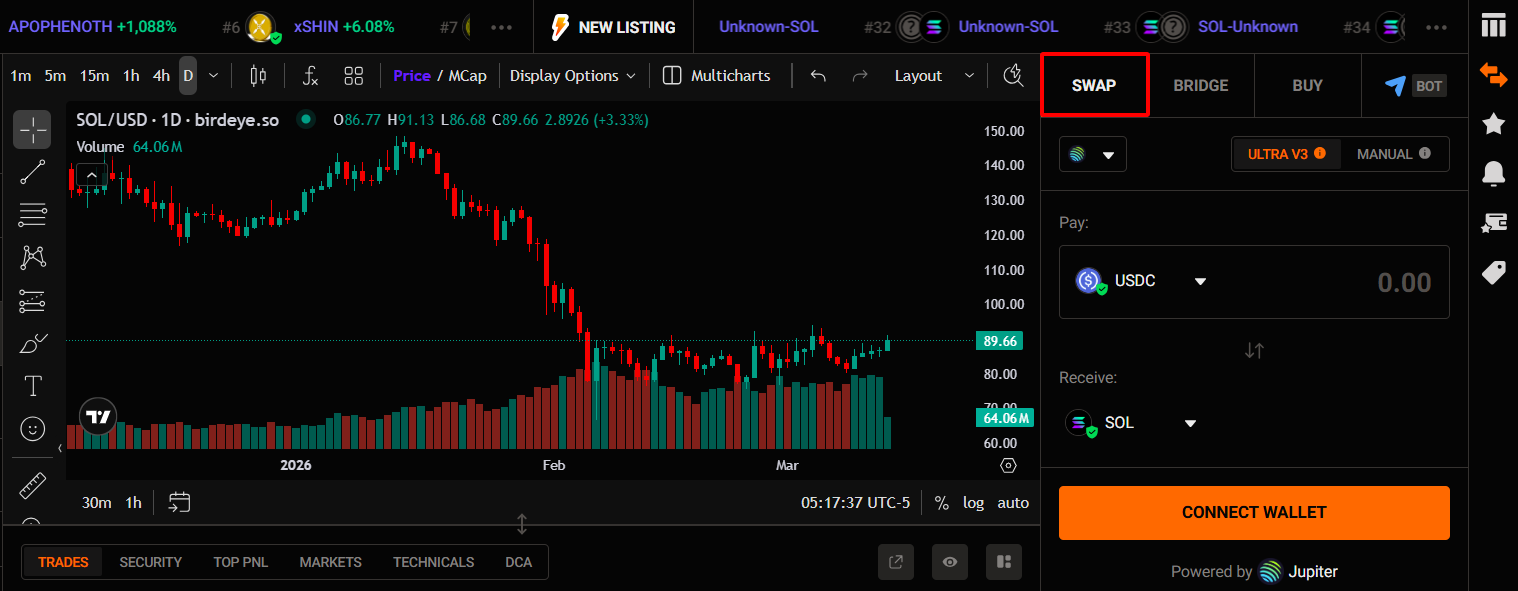This screenshot has height=591, width=1518.
Task: Select the Text annotation tool
Action: [x=32, y=386]
